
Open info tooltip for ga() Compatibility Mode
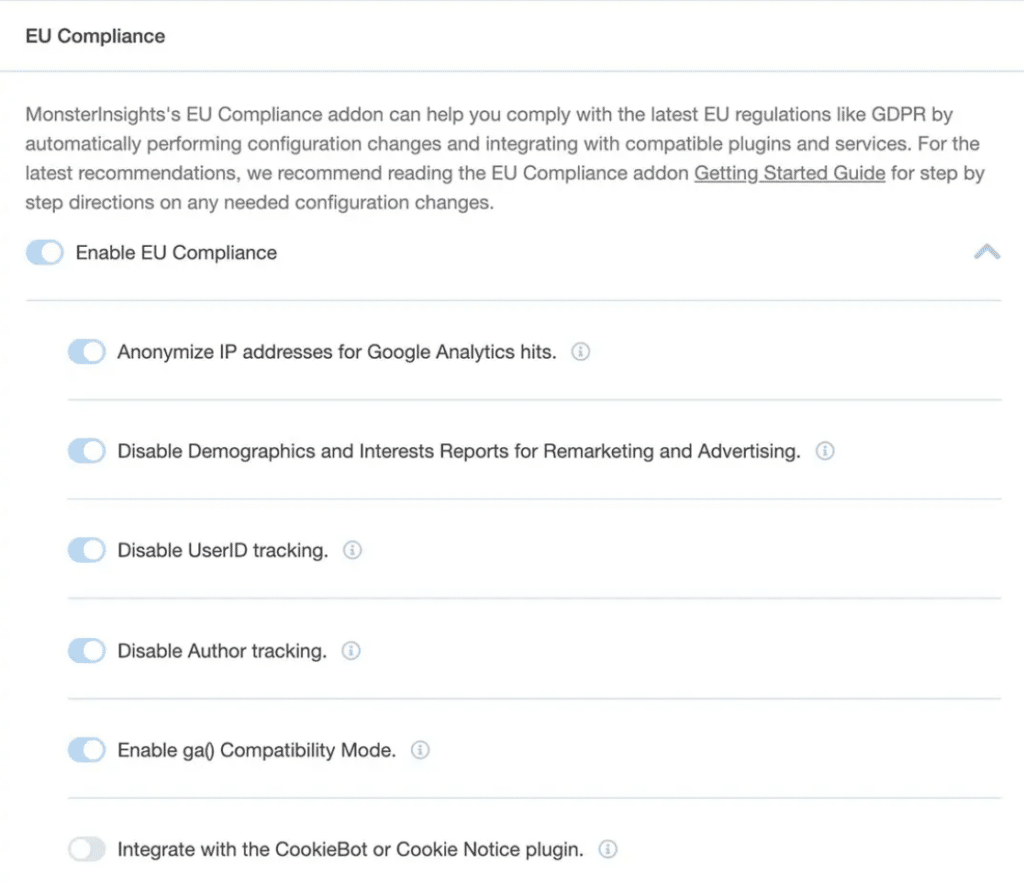pos(421,750)
